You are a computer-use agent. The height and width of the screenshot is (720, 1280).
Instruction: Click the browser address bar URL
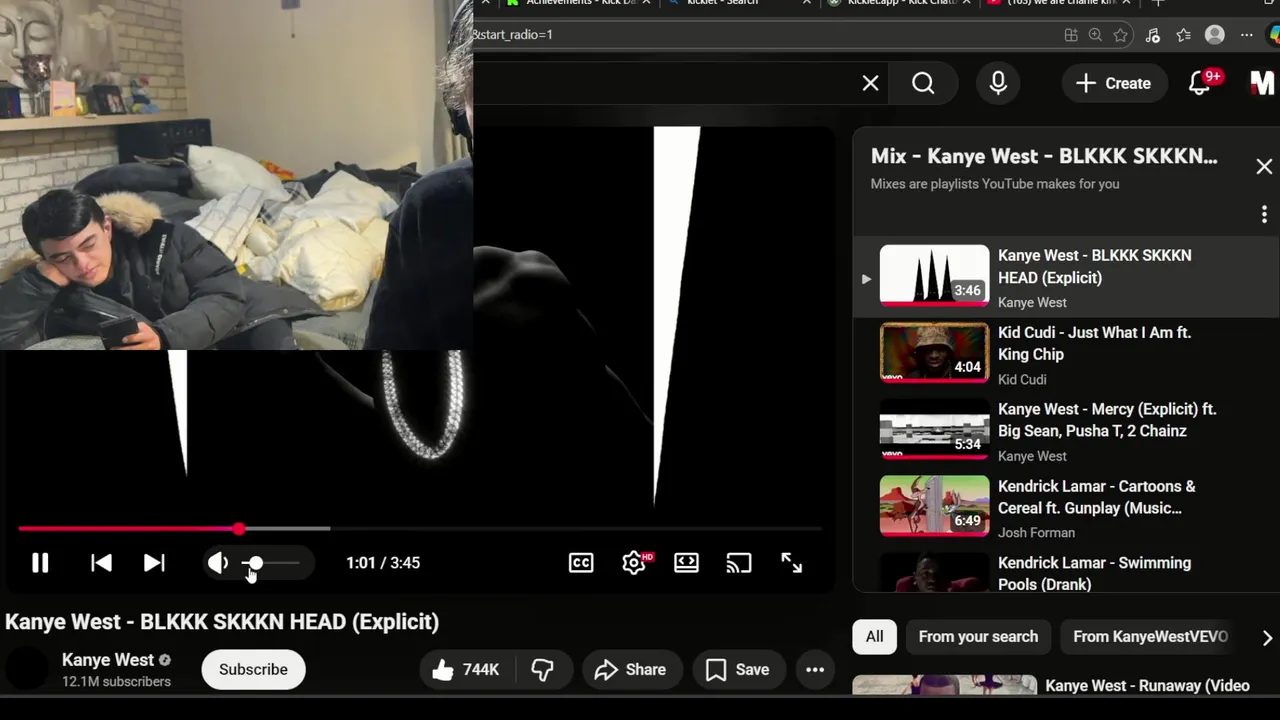tap(513, 35)
